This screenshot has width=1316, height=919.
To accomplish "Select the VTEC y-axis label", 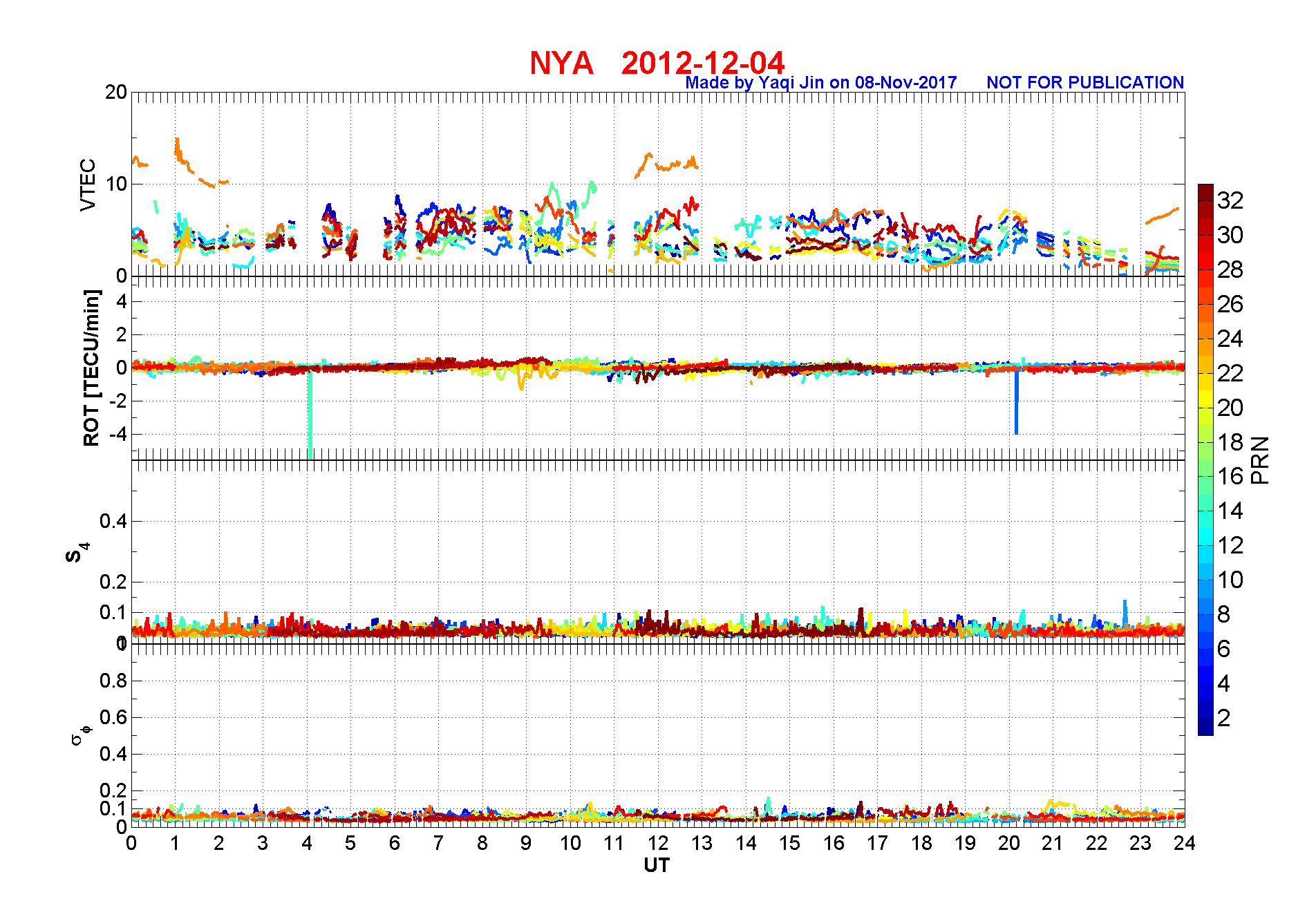I will click(x=88, y=184).
